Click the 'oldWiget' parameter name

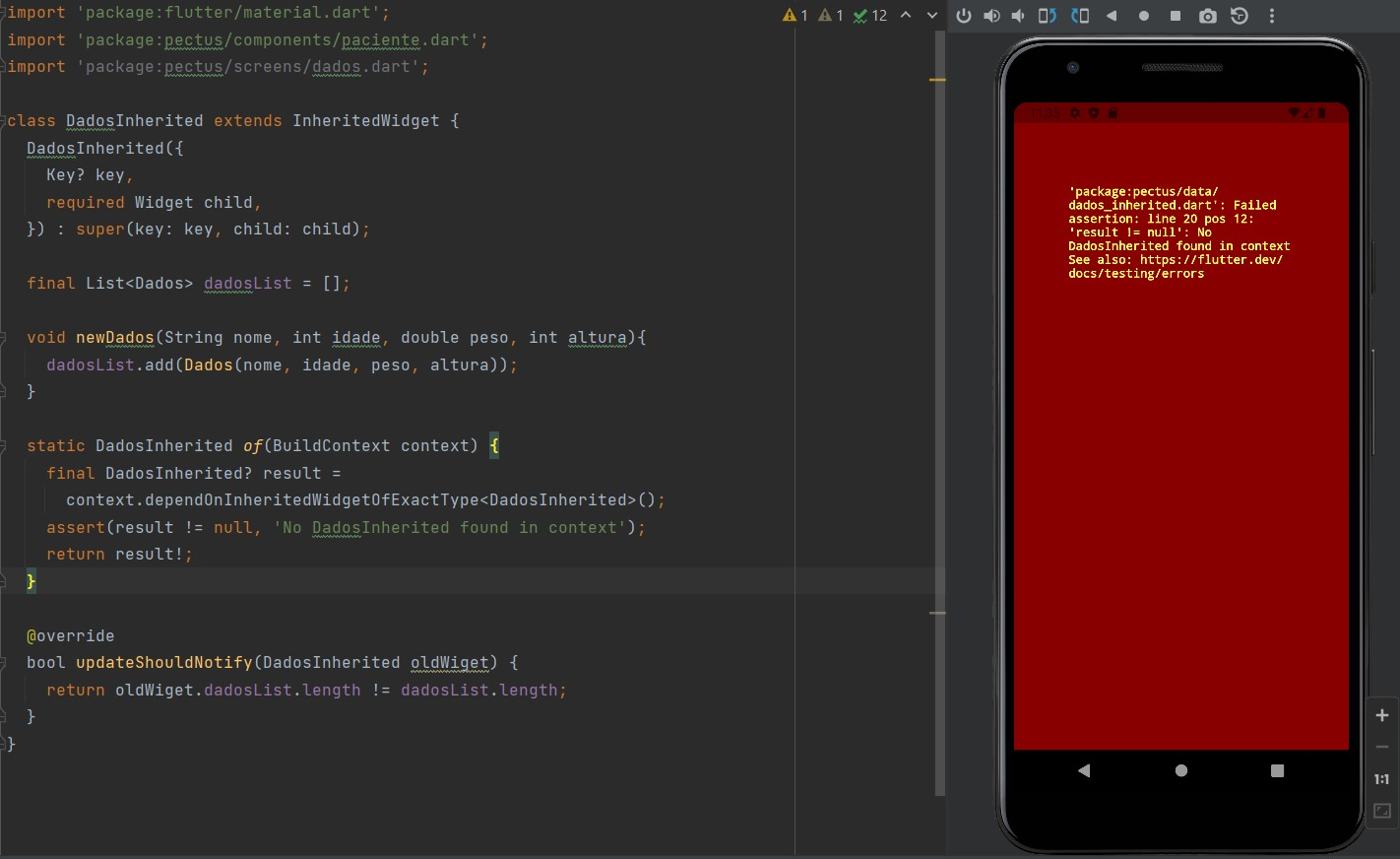point(450,663)
